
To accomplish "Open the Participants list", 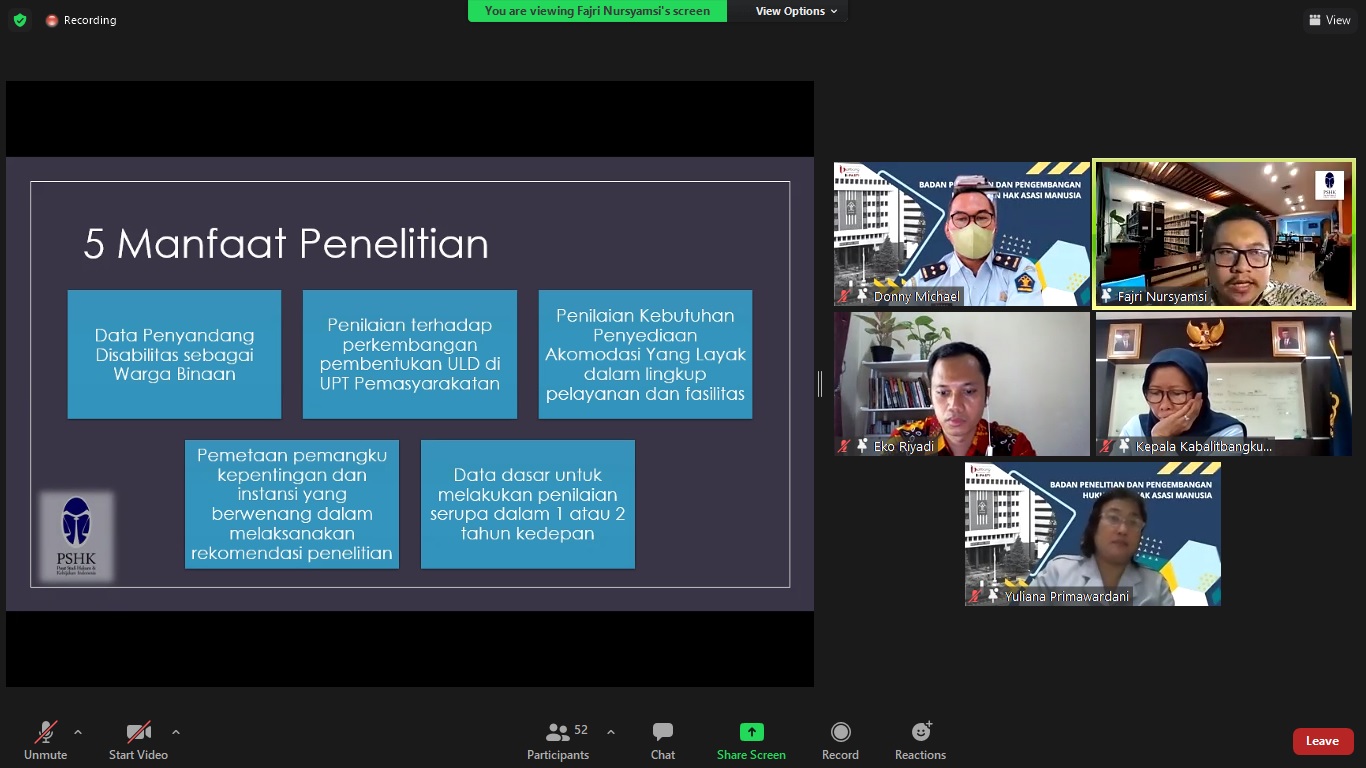I will (558, 741).
